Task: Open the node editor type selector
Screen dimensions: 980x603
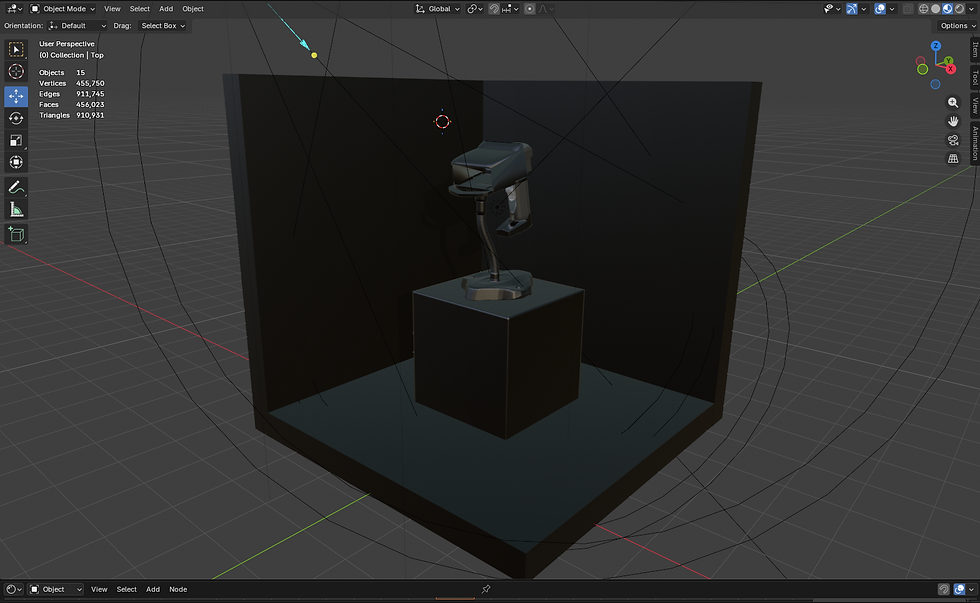Action: coord(13,589)
